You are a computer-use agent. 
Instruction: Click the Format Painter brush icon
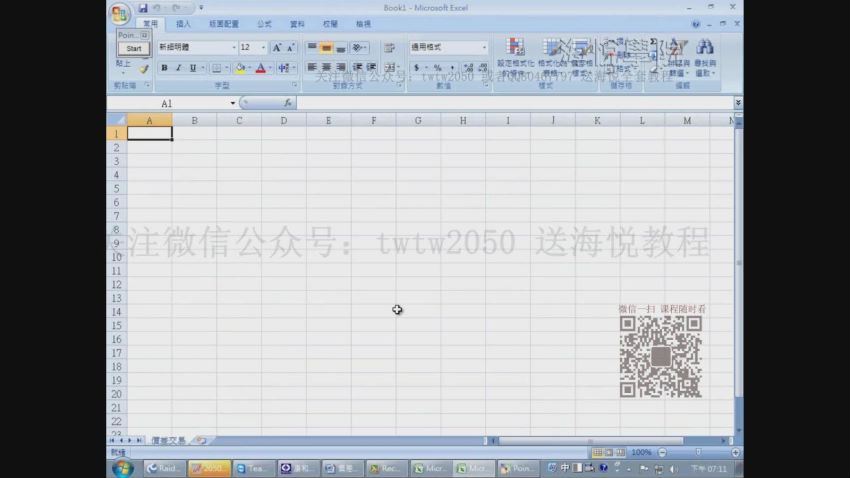pyautogui.click(x=144, y=69)
